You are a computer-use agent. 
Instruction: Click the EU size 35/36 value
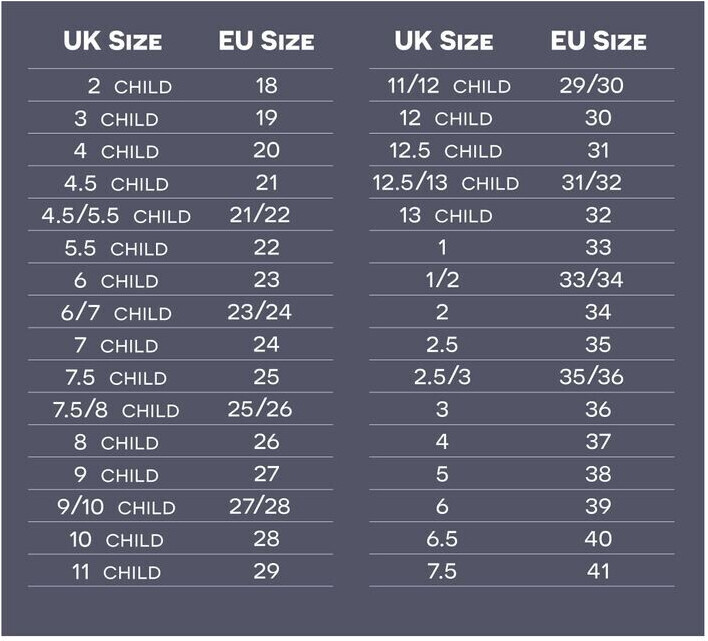tap(591, 378)
